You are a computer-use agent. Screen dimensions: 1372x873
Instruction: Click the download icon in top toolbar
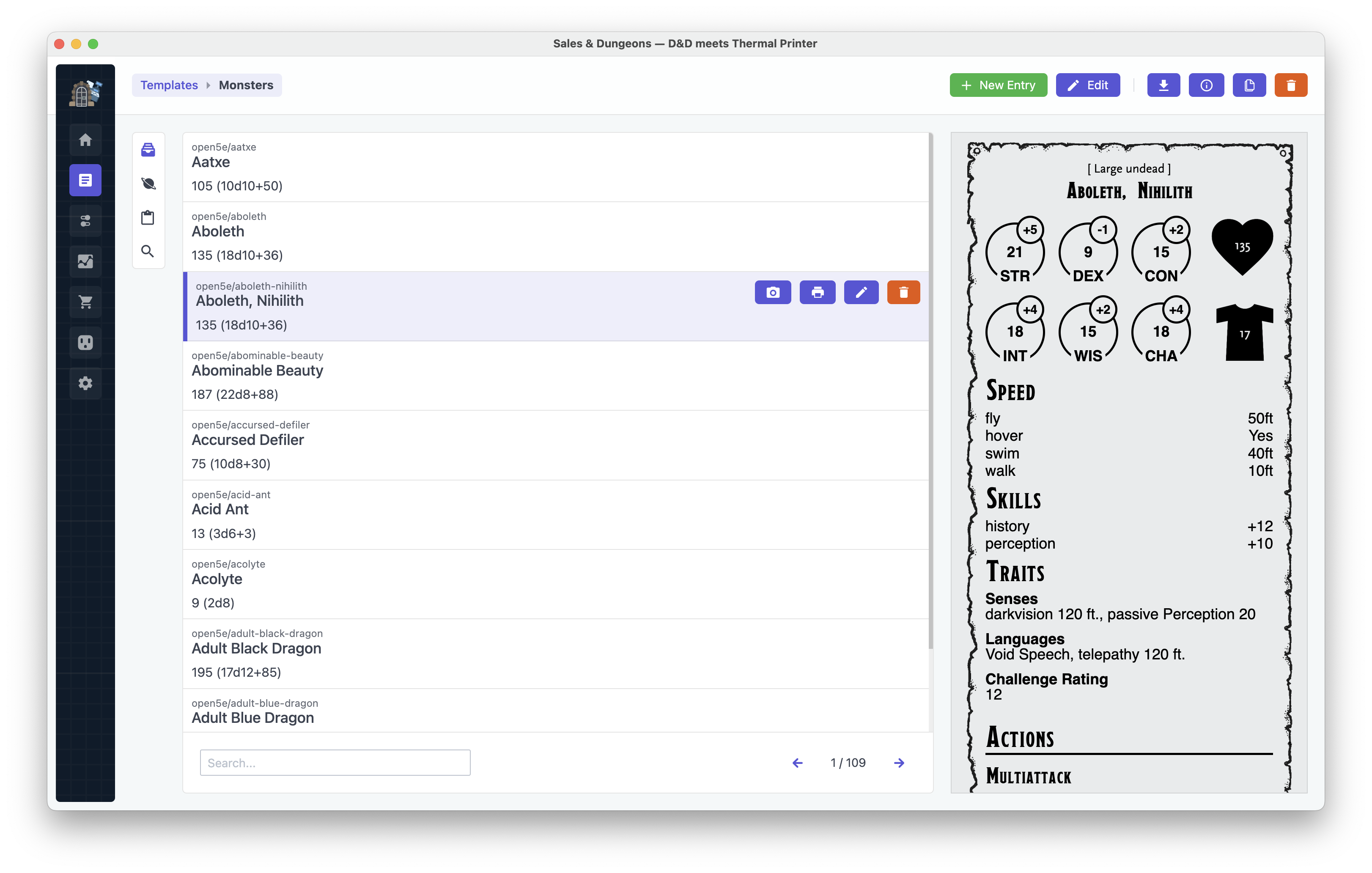pos(1163,85)
